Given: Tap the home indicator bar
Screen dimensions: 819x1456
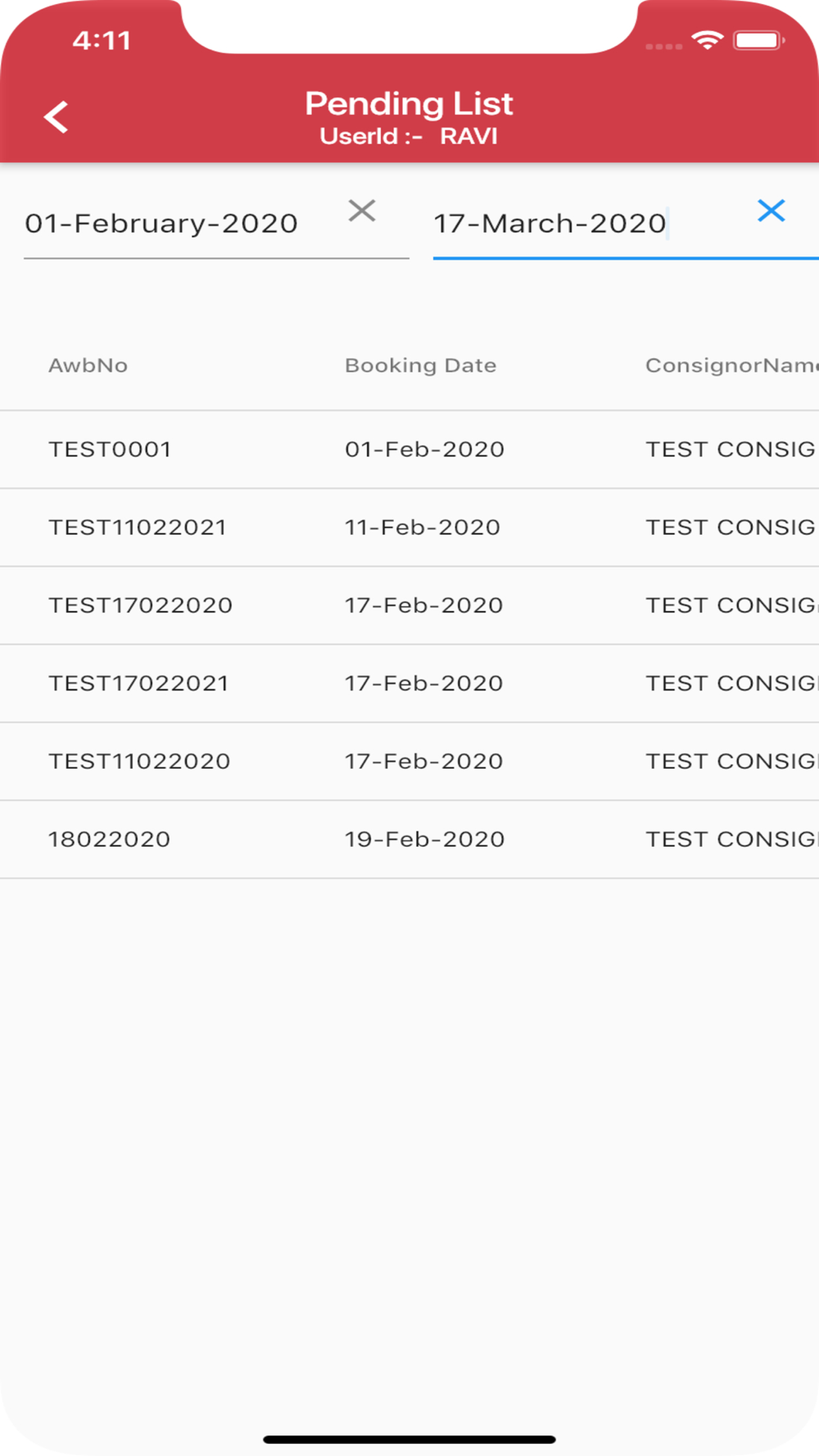Looking at the screenshot, I should coord(409,1439).
